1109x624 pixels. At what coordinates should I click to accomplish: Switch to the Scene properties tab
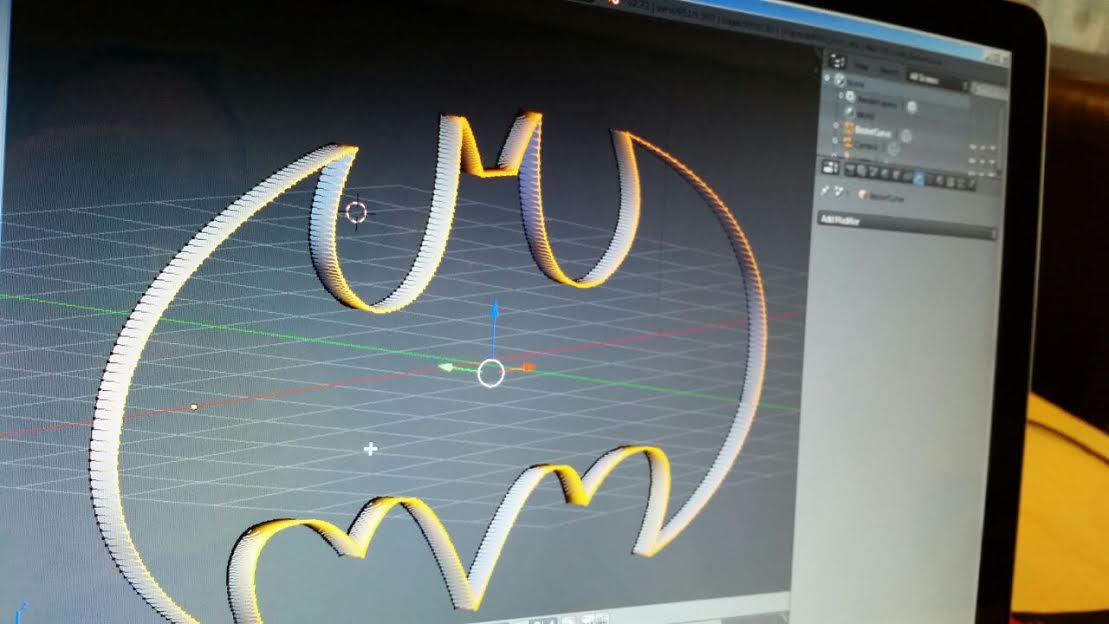(x=873, y=172)
